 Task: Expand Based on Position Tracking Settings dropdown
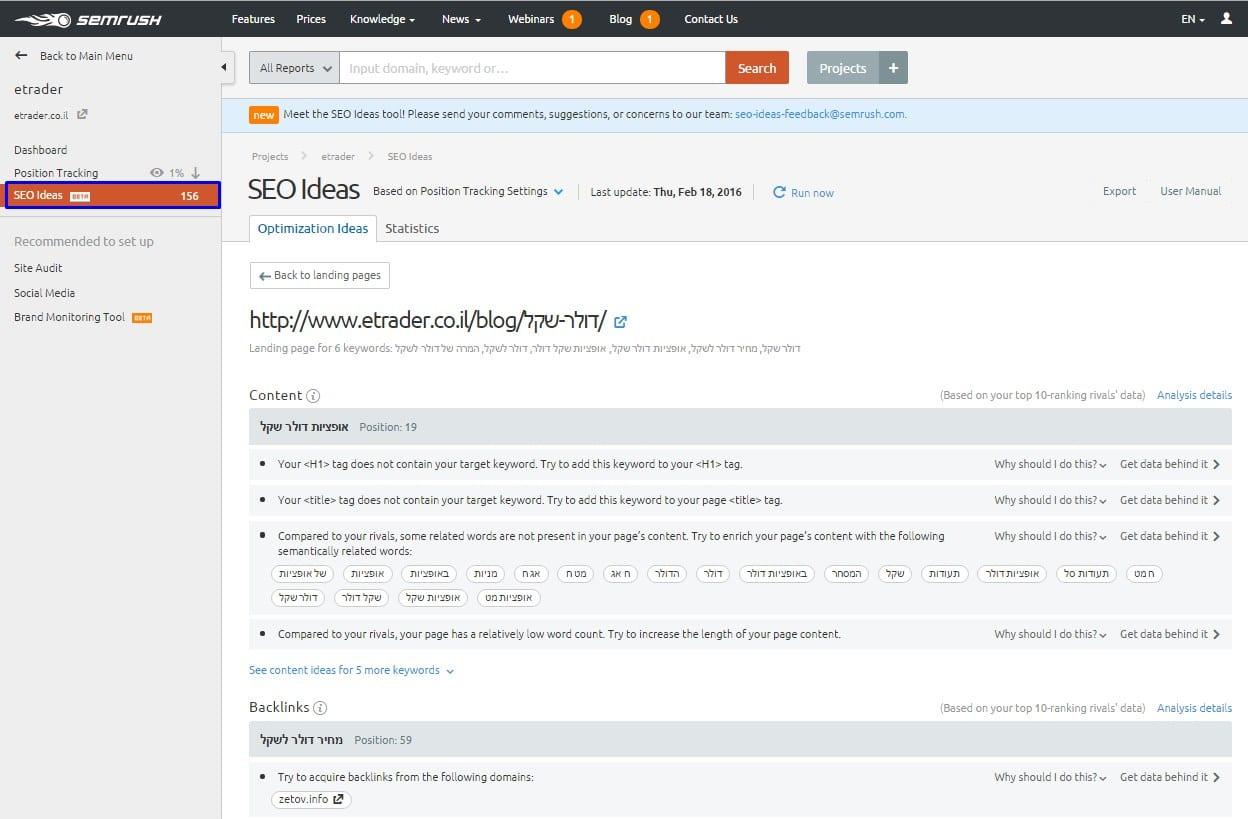click(468, 192)
